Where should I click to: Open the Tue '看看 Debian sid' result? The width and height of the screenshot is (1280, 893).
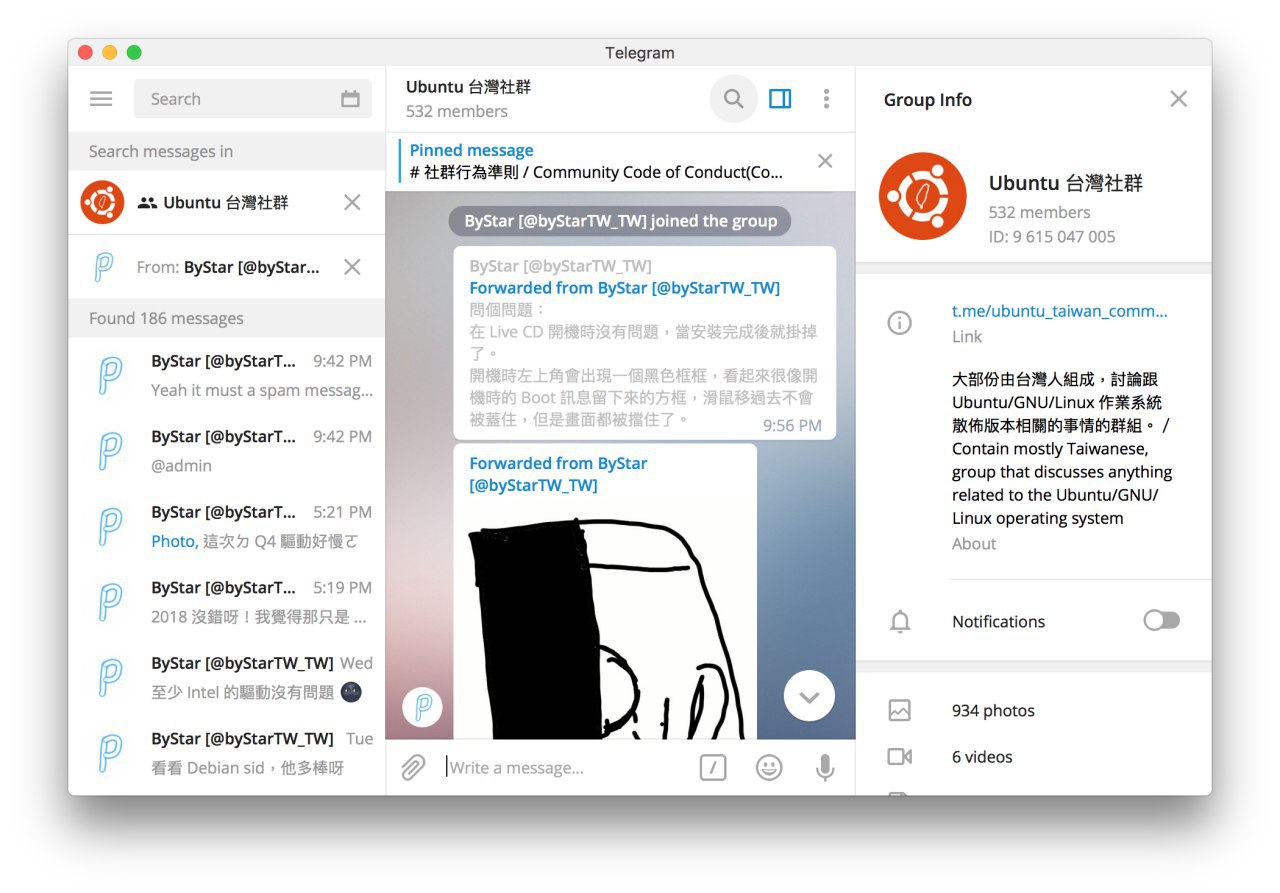[227, 753]
